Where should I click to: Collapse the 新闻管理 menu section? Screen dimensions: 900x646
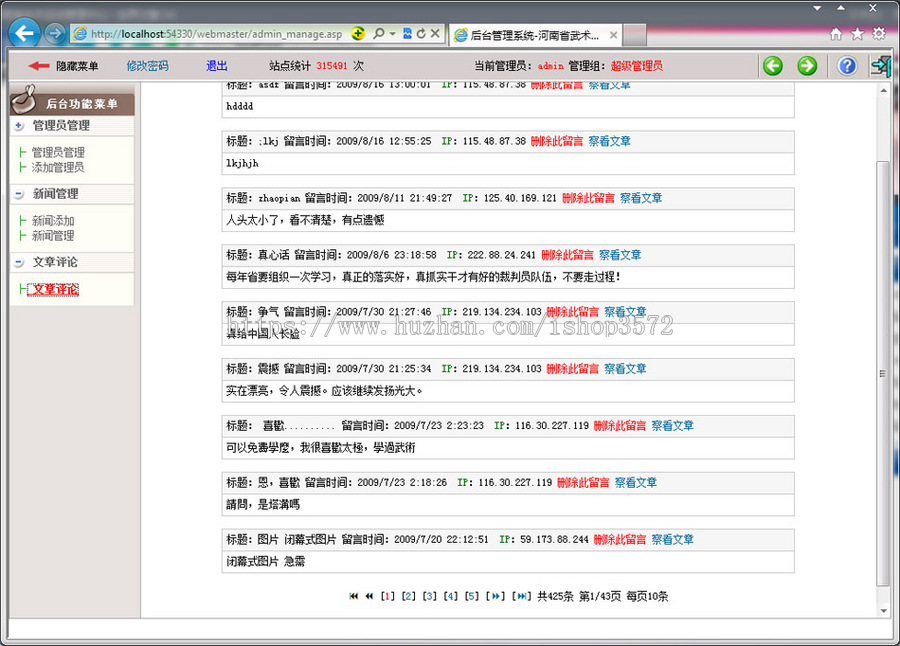[19, 194]
